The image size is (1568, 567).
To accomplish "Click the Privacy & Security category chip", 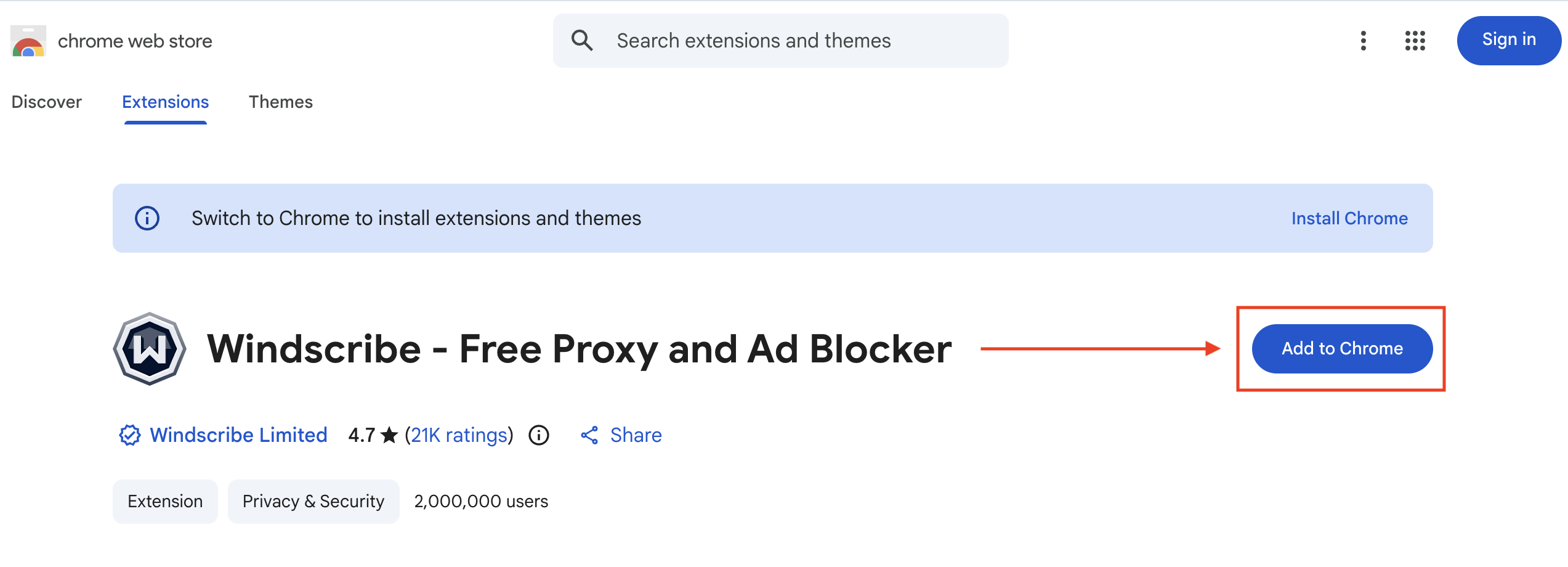I will point(313,502).
